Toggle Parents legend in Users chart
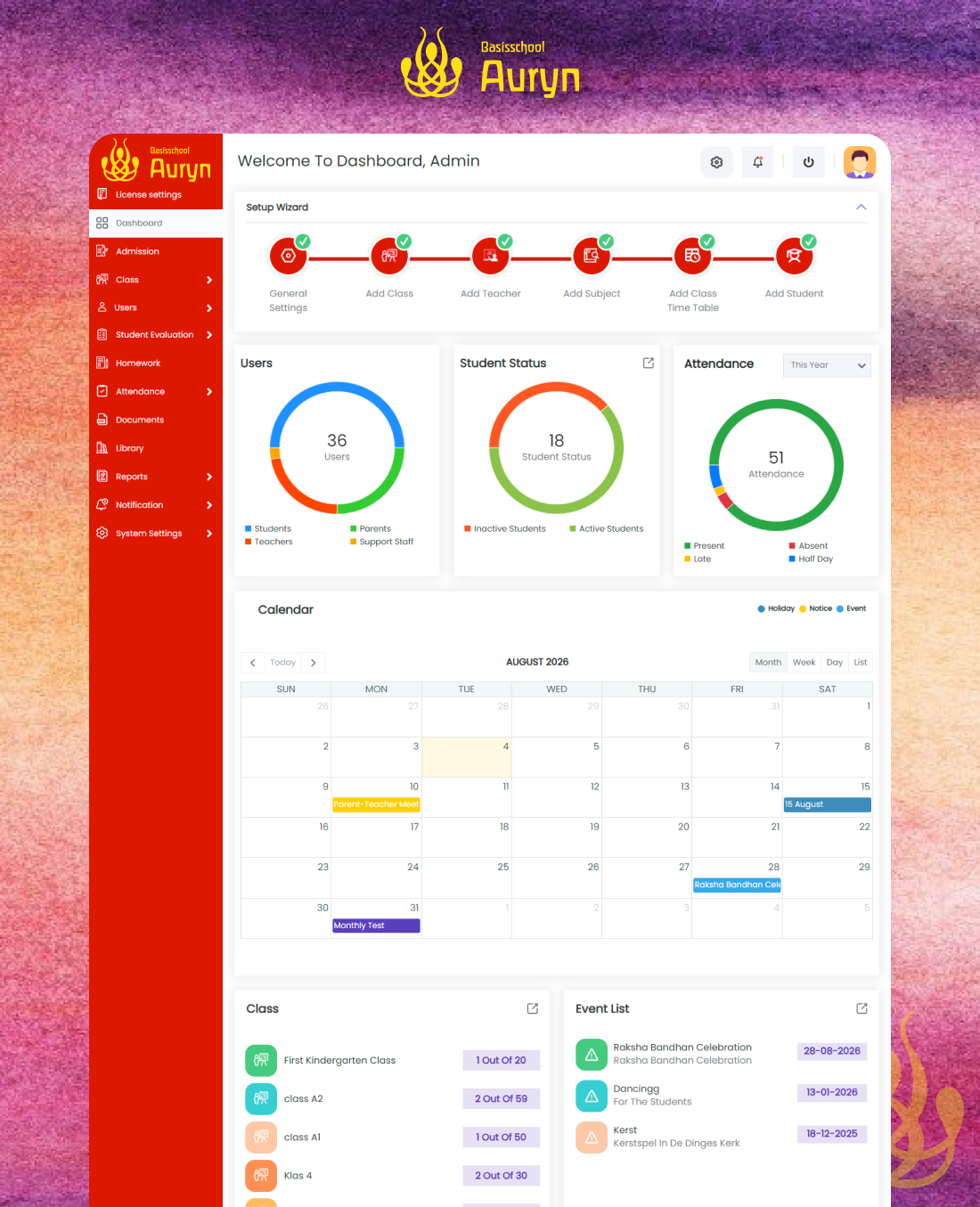The image size is (980, 1207). 371,528
